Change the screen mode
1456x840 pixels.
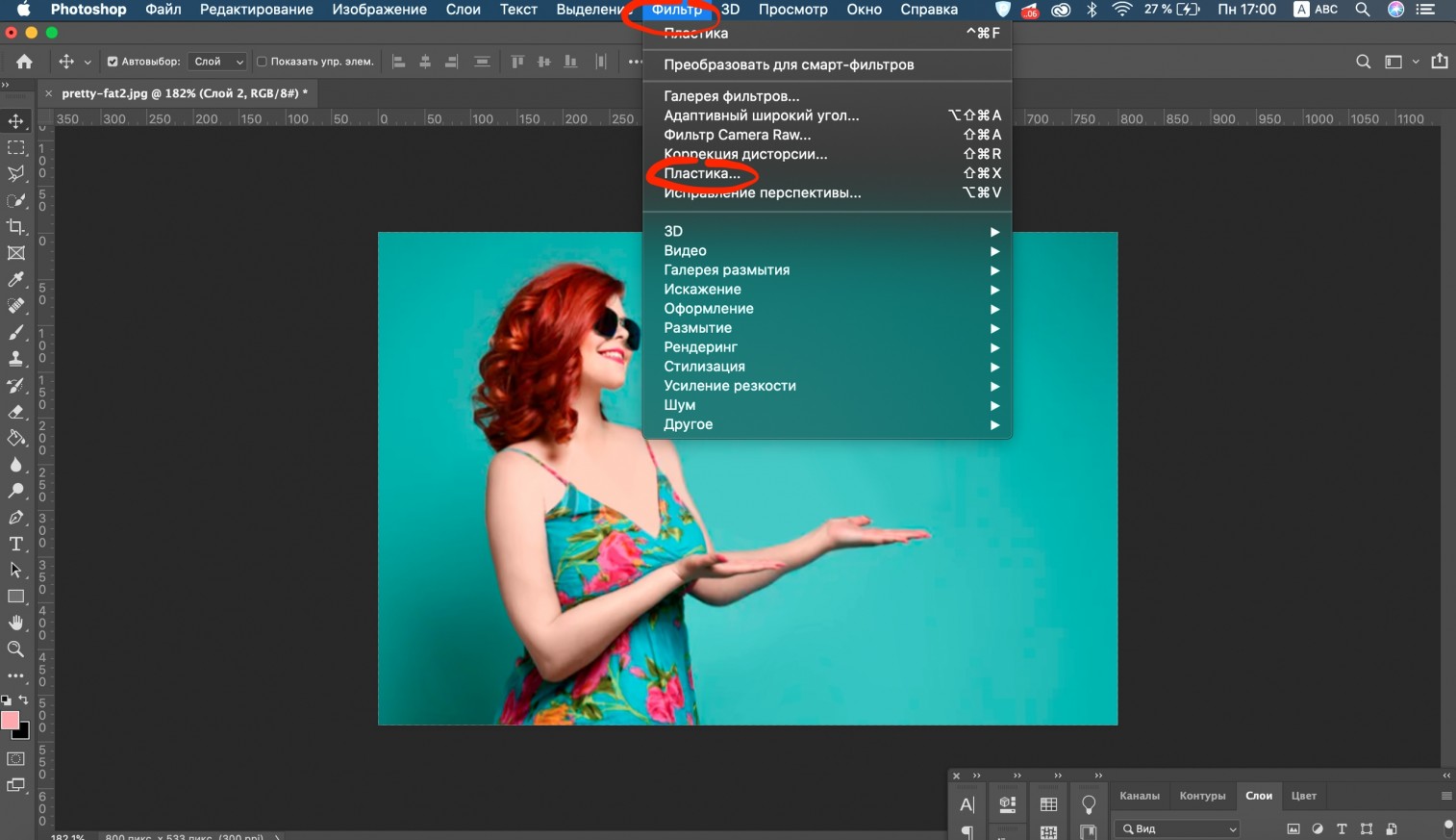tap(16, 785)
